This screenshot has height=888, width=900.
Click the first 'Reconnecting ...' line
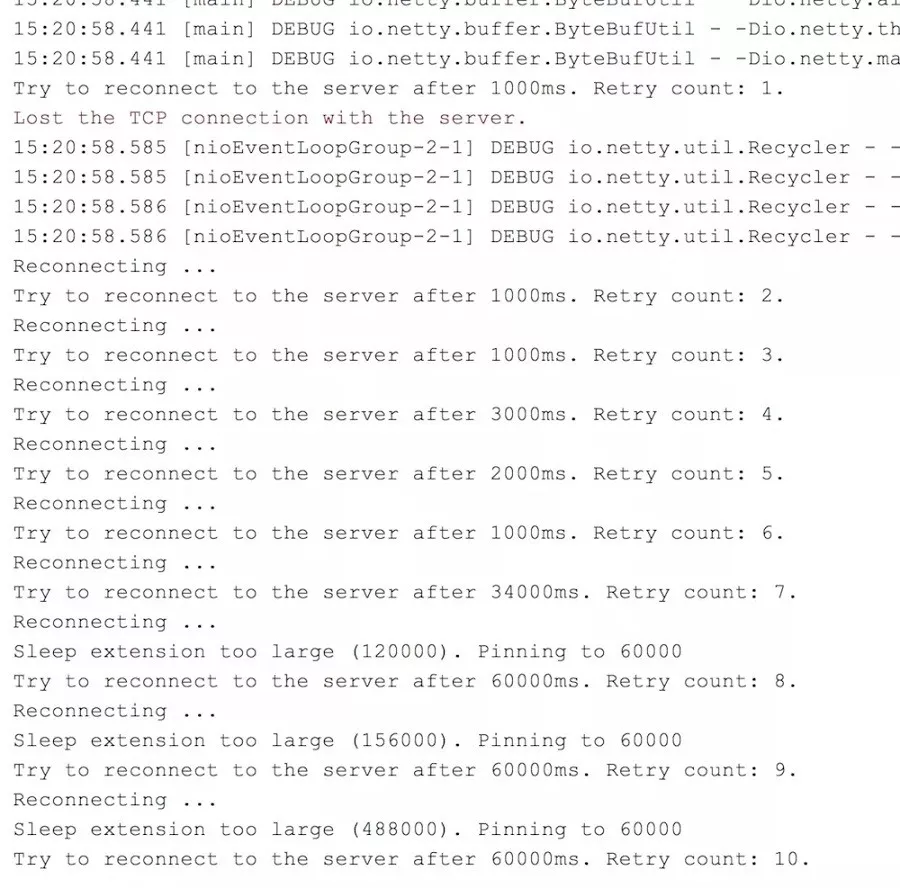point(115,266)
